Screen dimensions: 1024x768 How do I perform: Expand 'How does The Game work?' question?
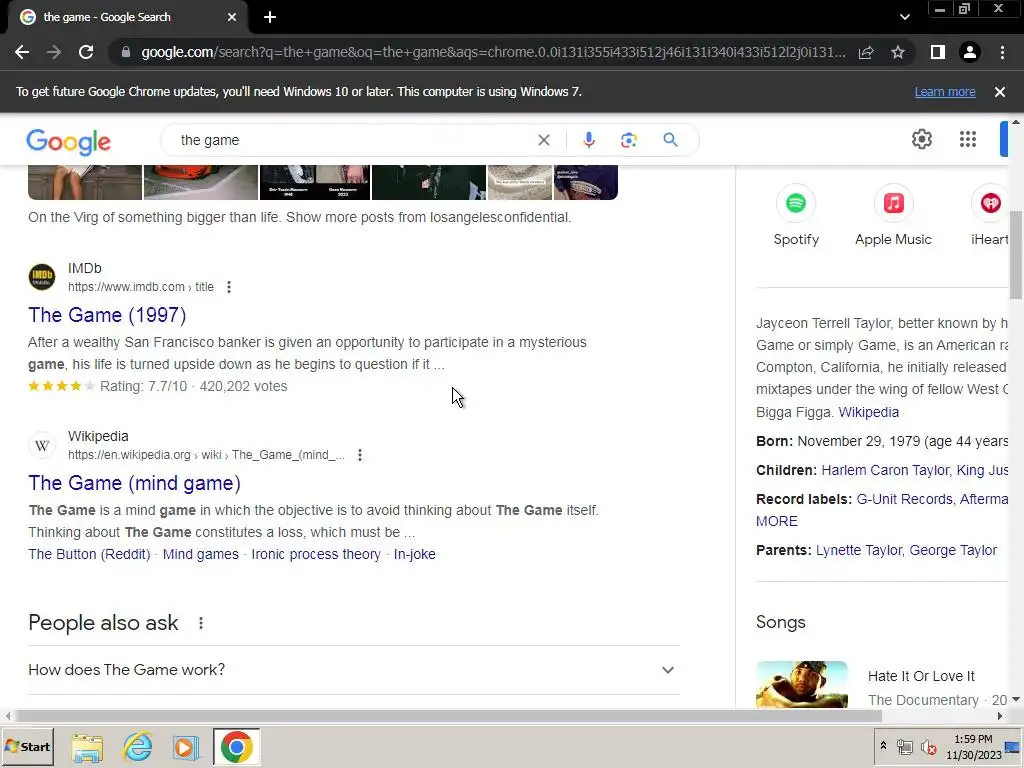pos(354,669)
